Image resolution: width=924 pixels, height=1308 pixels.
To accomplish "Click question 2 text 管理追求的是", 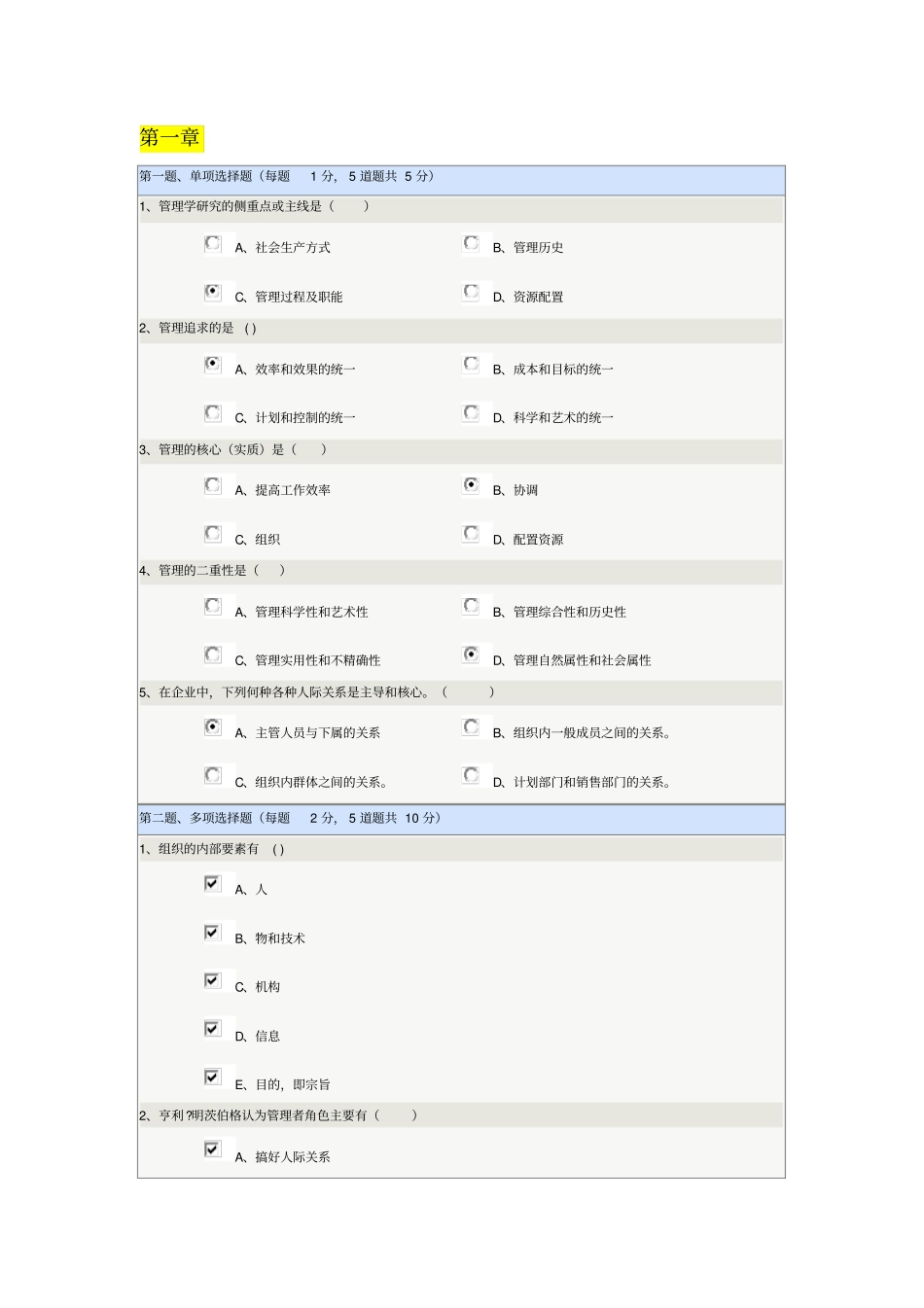I will point(197,329).
